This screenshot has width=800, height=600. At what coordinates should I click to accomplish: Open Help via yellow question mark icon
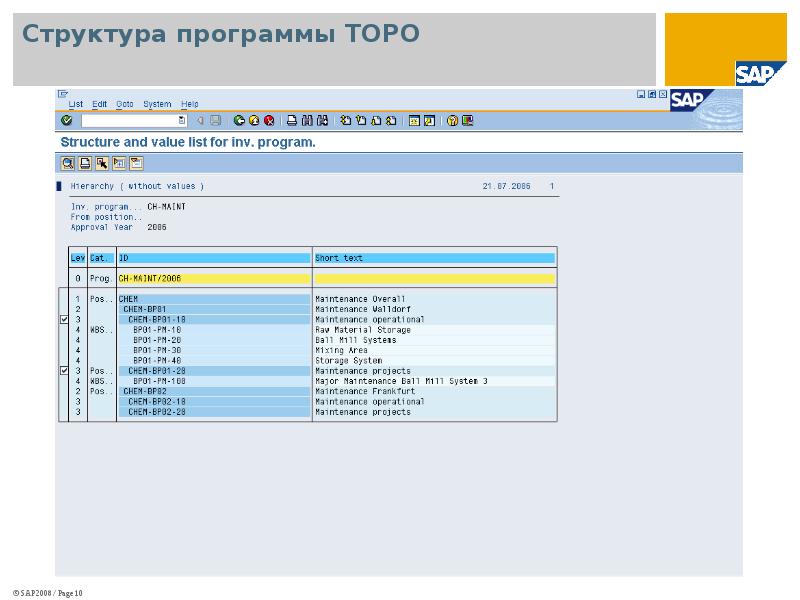pyautogui.click(x=453, y=120)
